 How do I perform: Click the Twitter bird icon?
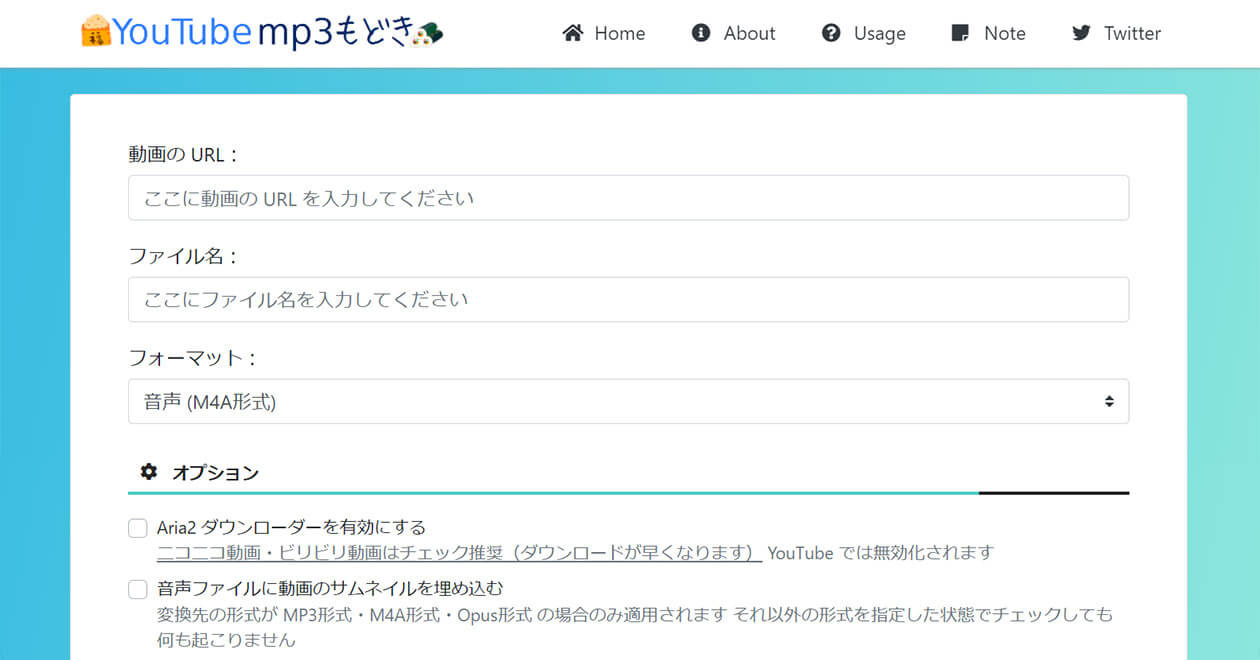(x=1081, y=33)
